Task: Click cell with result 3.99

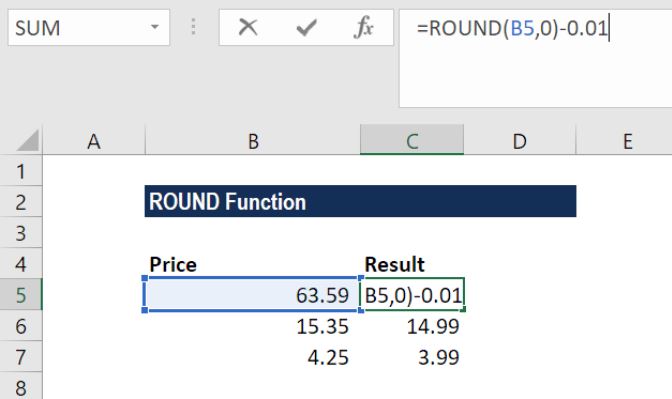Action: pyautogui.click(x=412, y=357)
